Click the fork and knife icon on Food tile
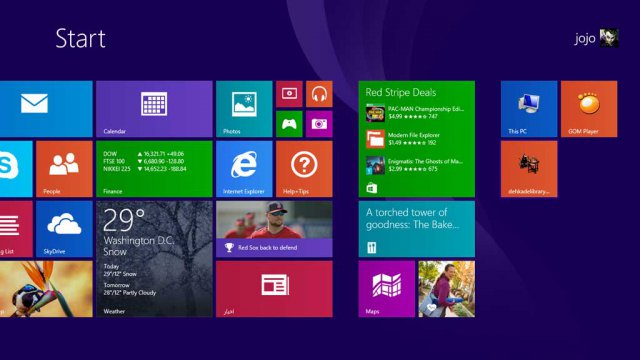 (371, 248)
